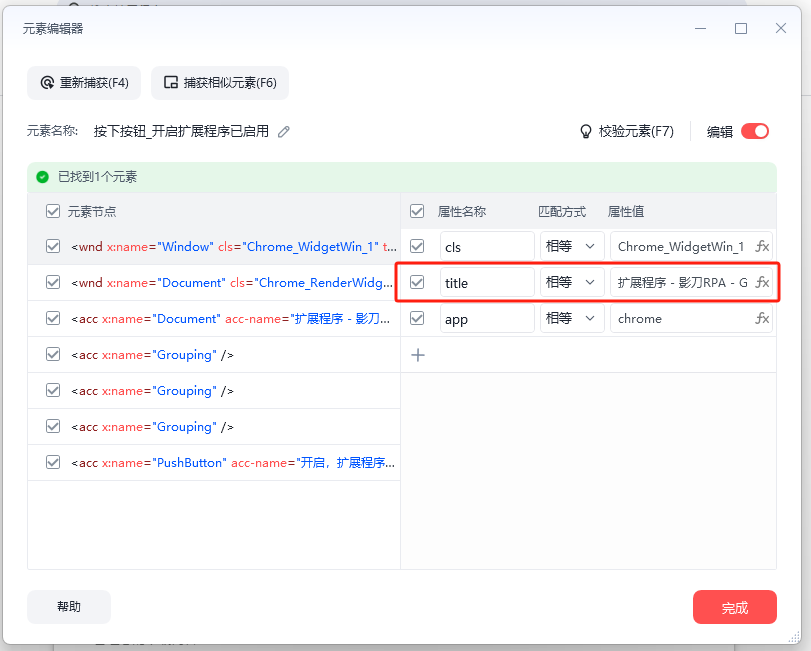
Task: Toggle the 元素节点 header checkbox
Action: point(53,211)
